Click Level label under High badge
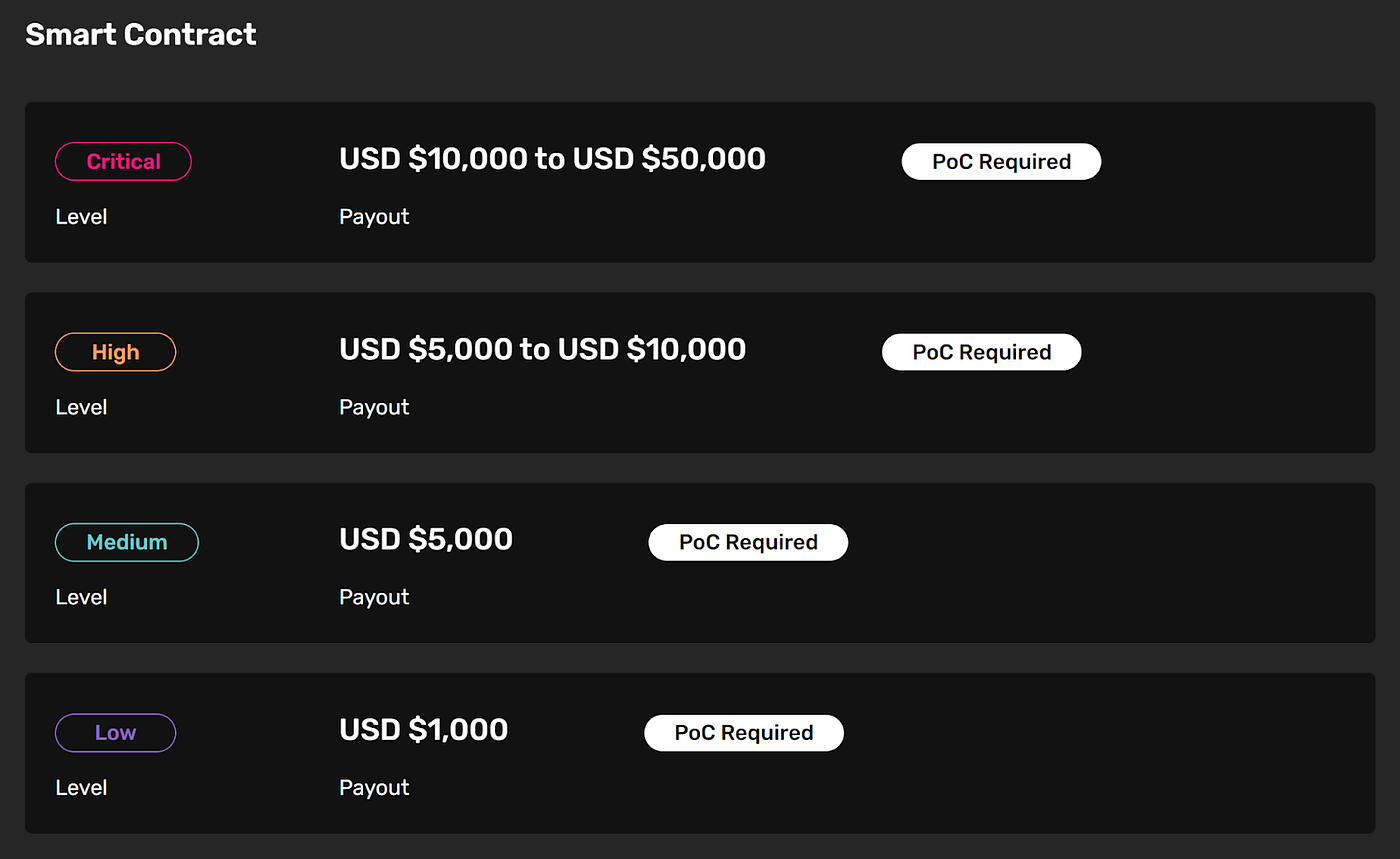The height and width of the screenshot is (859, 1400). click(81, 407)
